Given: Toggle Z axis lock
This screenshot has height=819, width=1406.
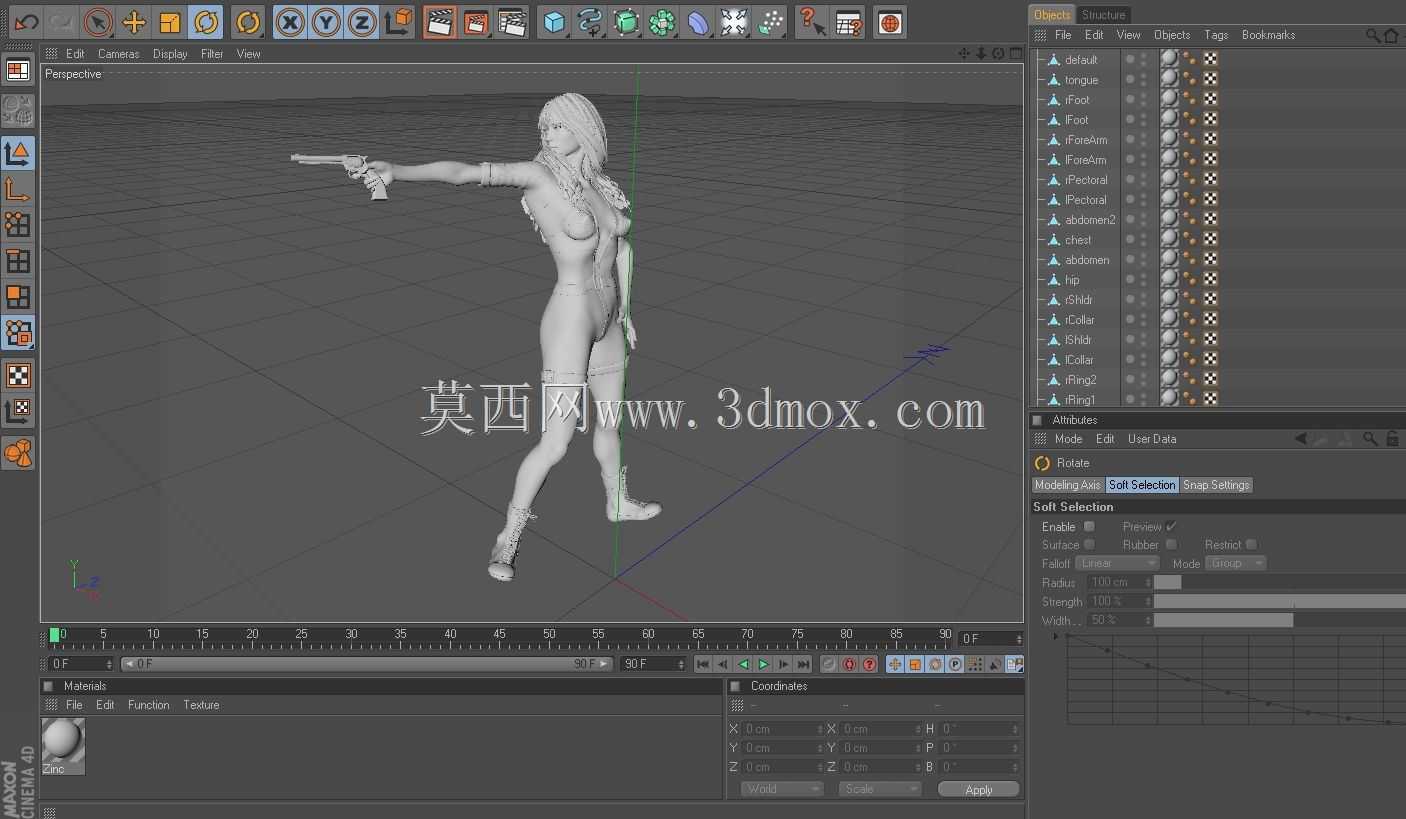Looking at the screenshot, I should [362, 21].
